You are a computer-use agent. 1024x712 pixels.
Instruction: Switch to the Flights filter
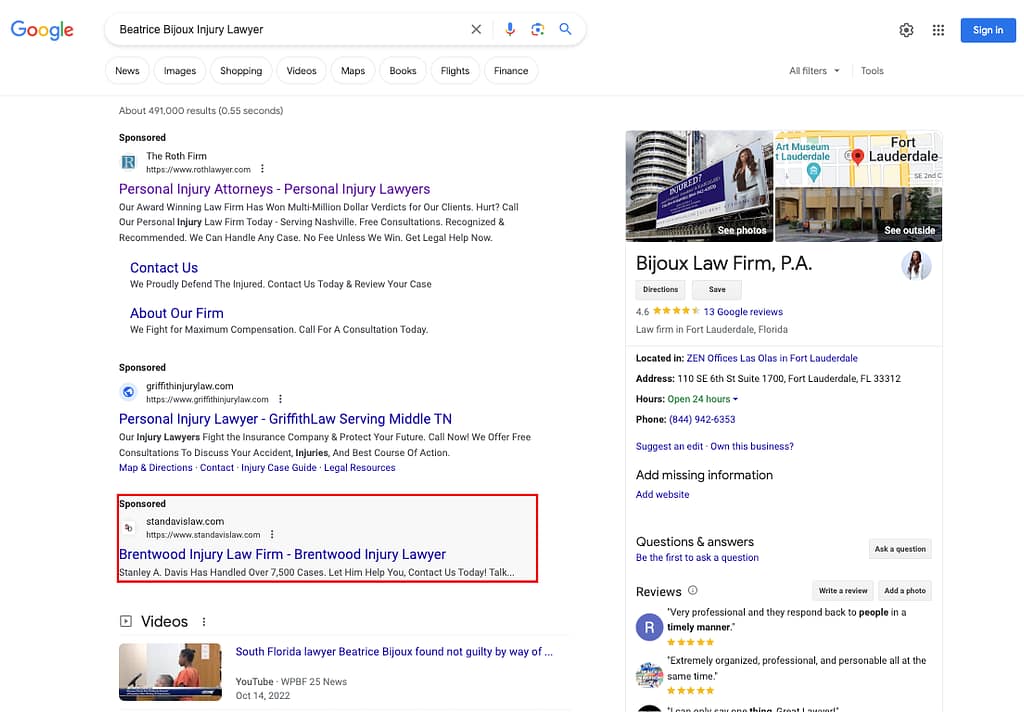click(x=455, y=71)
